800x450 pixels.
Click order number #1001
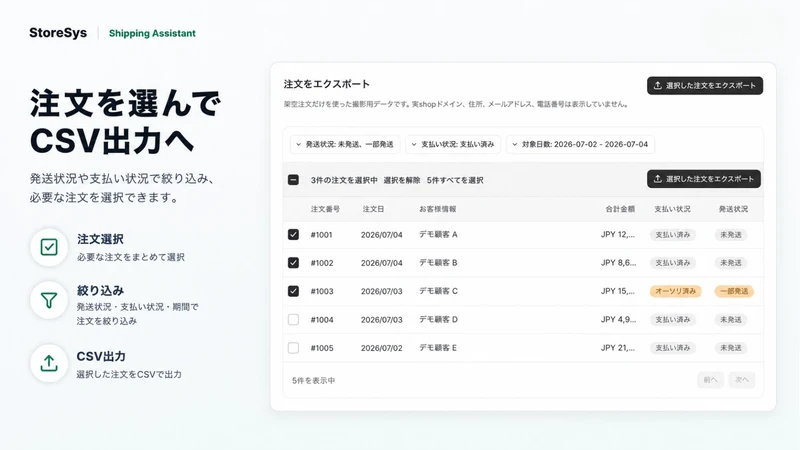pyautogui.click(x=321, y=235)
